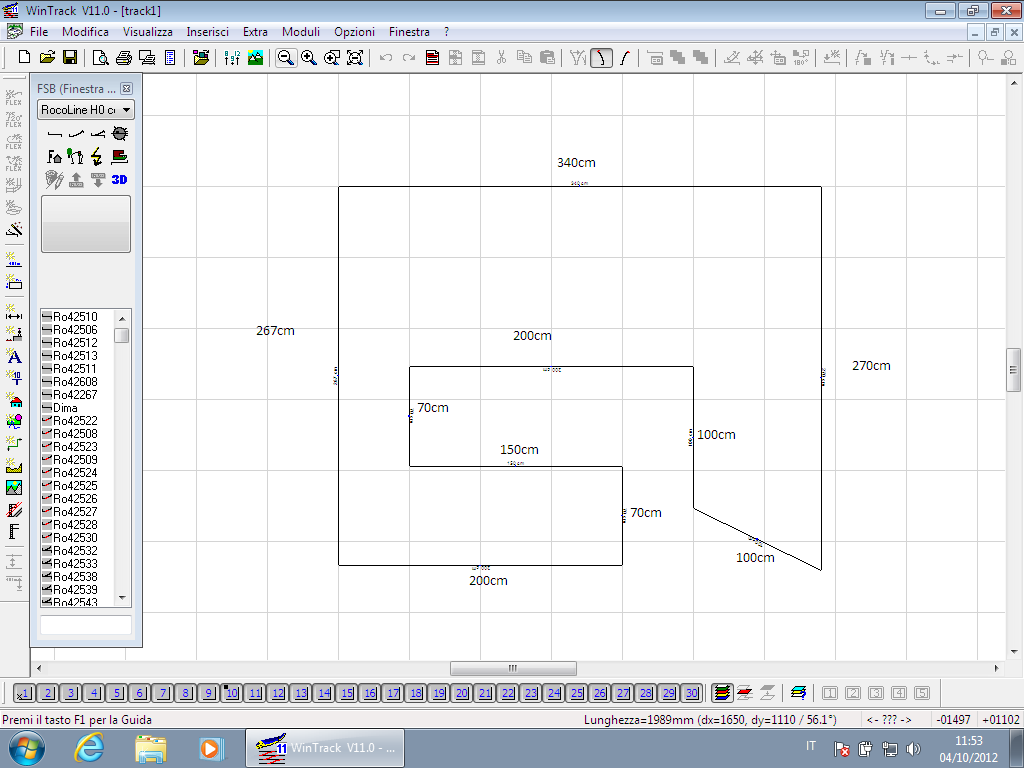1024x768 pixels.
Task: Click the WinTrack V11.0 taskbar button
Action: (325, 748)
